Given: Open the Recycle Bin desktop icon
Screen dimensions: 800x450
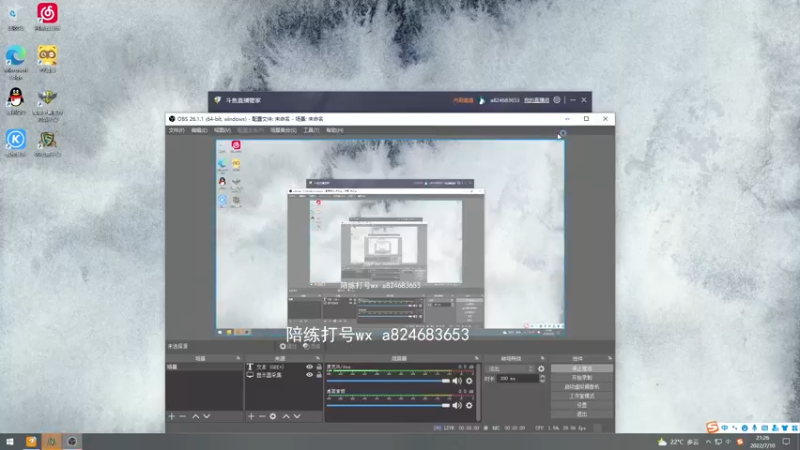Looking at the screenshot, I should point(16,17).
